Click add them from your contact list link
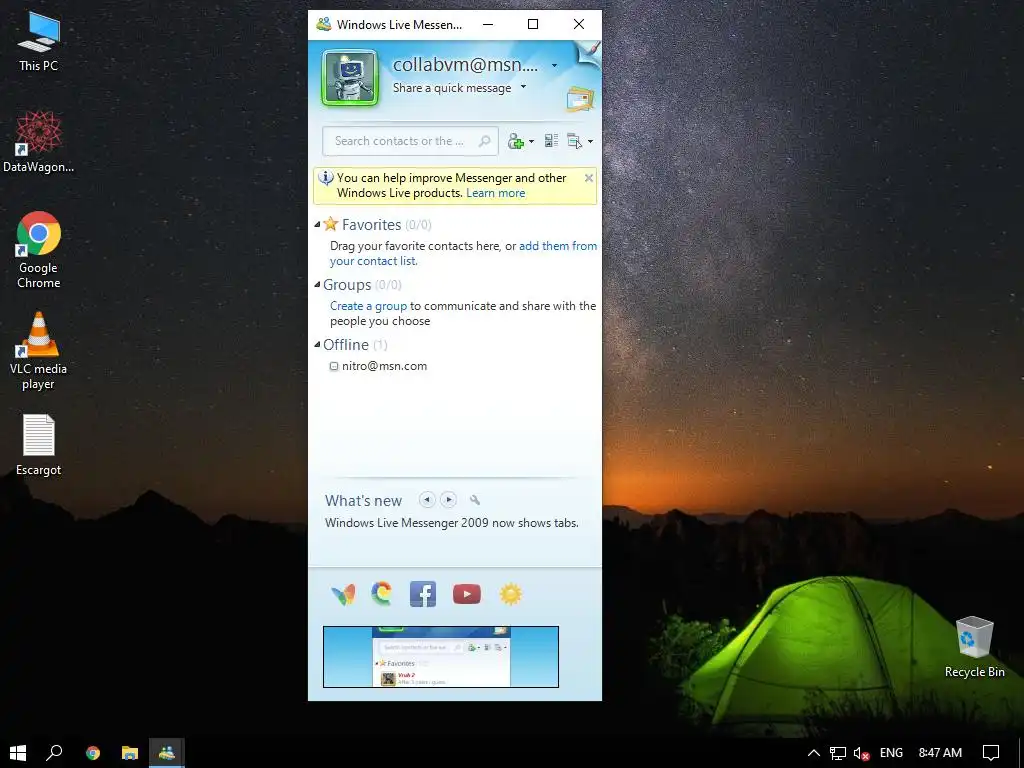1024x768 pixels. coord(463,253)
